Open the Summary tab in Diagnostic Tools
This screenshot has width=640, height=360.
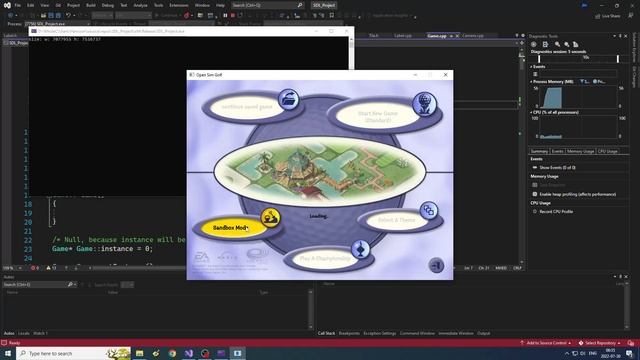click(x=539, y=151)
